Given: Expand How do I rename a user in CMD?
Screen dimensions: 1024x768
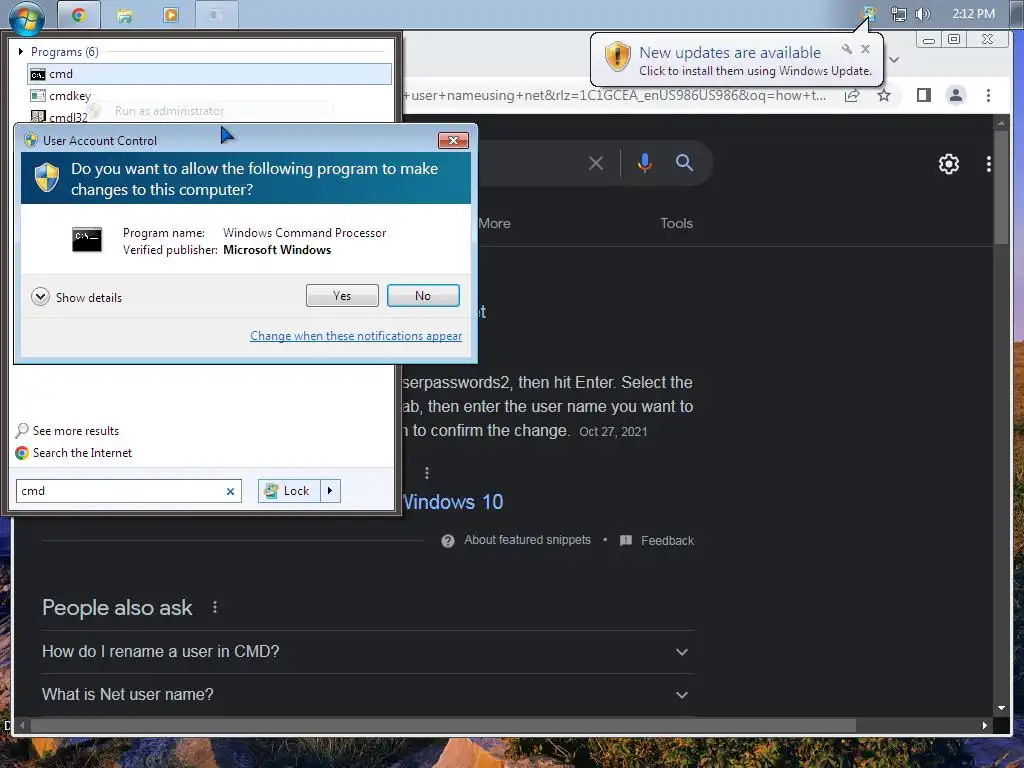Looking at the screenshot, I should [x=366, y=652].
